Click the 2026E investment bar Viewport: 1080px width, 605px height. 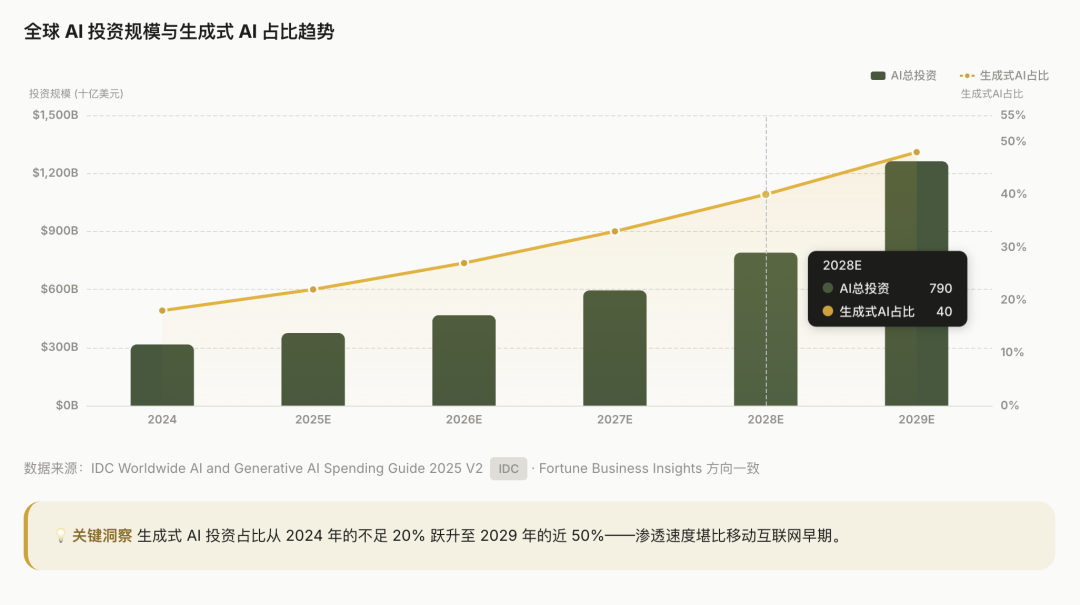[464, 360]
